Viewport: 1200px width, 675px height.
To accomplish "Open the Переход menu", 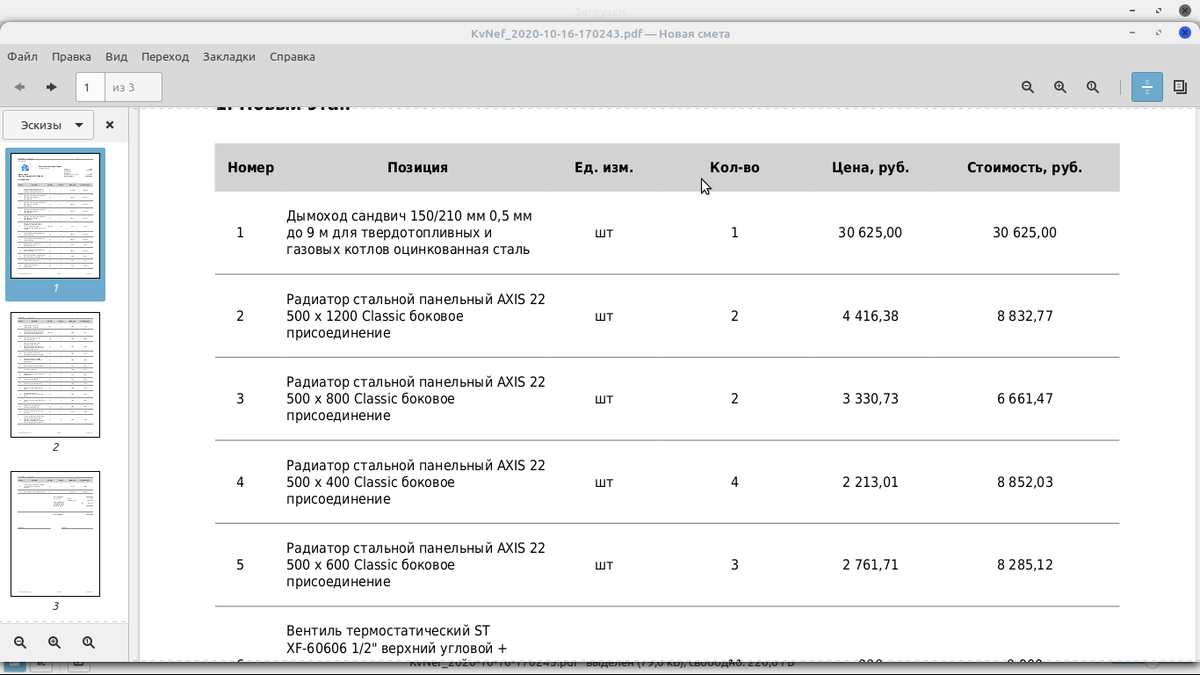I will pos(165,57).
